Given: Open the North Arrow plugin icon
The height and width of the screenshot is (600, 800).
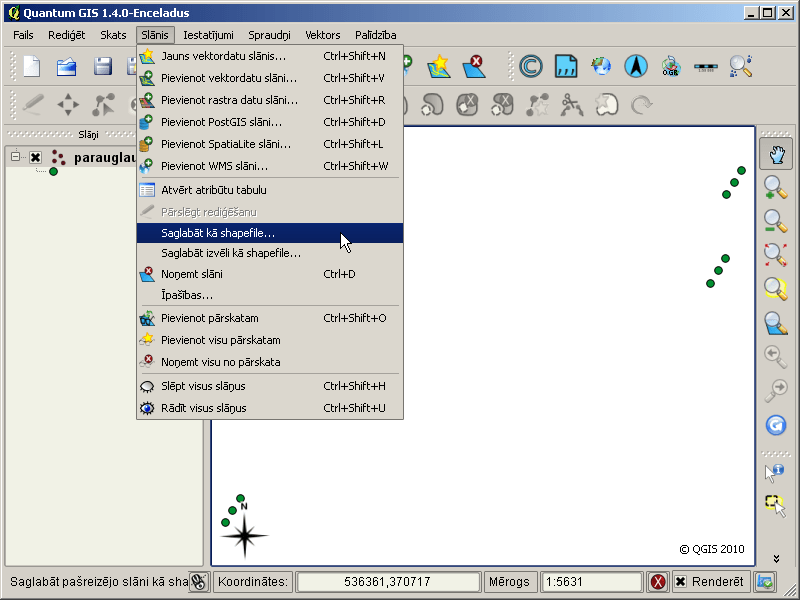Looking at the screenshot, I should tap(636, 67).
